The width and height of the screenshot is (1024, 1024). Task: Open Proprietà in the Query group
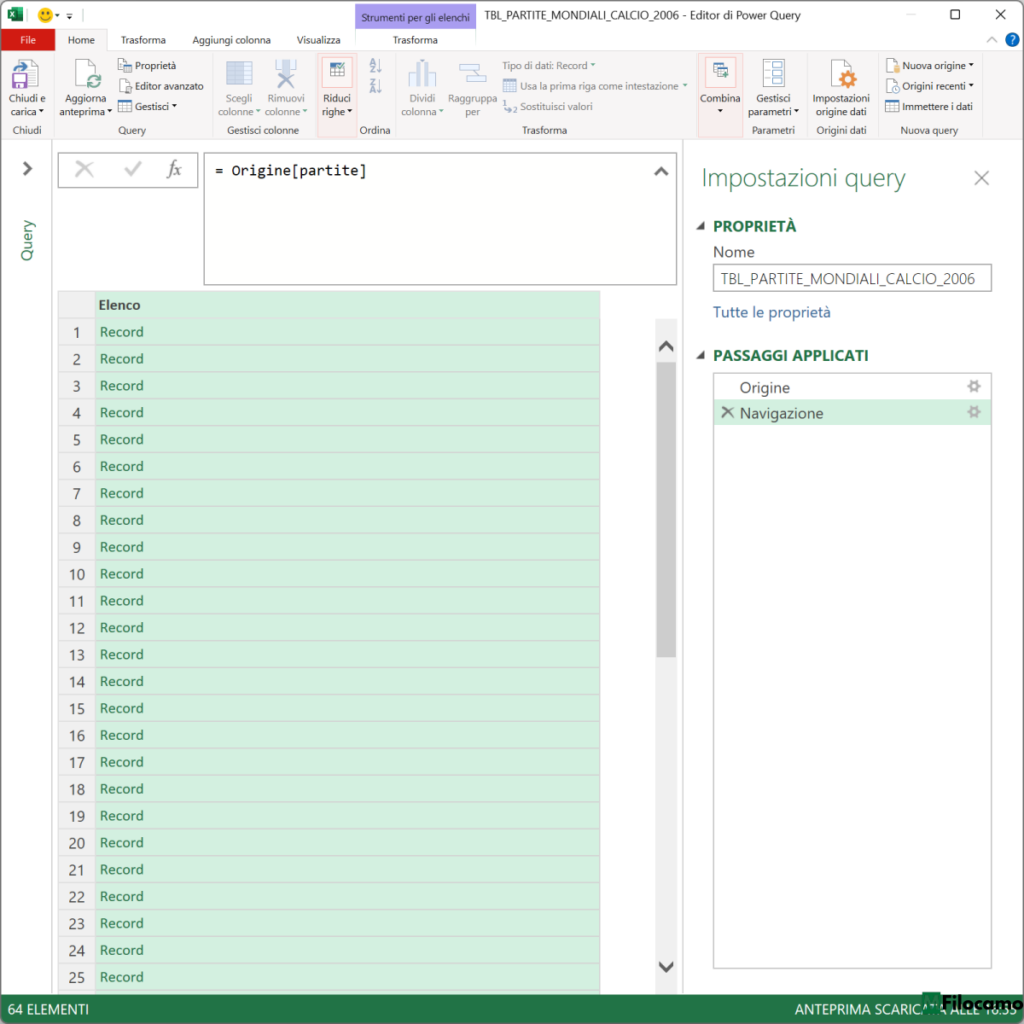(147, 65)
